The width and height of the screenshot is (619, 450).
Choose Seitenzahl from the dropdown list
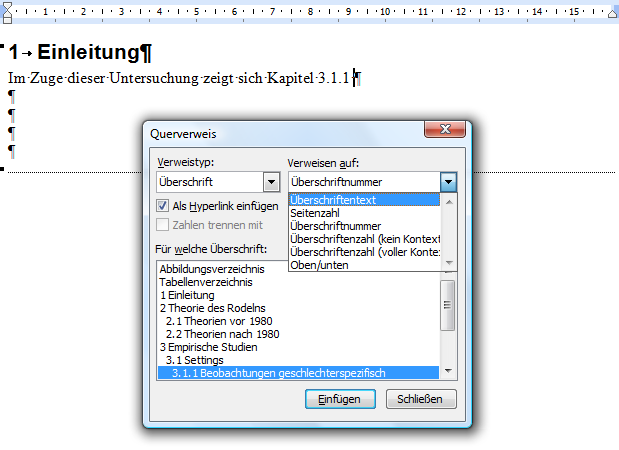[364, 213]
